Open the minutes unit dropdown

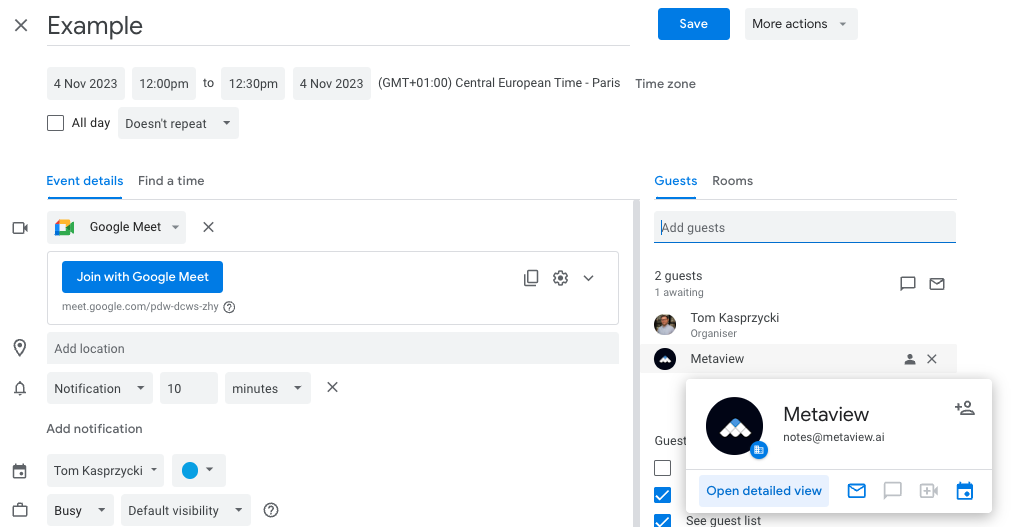pos(267,388)
